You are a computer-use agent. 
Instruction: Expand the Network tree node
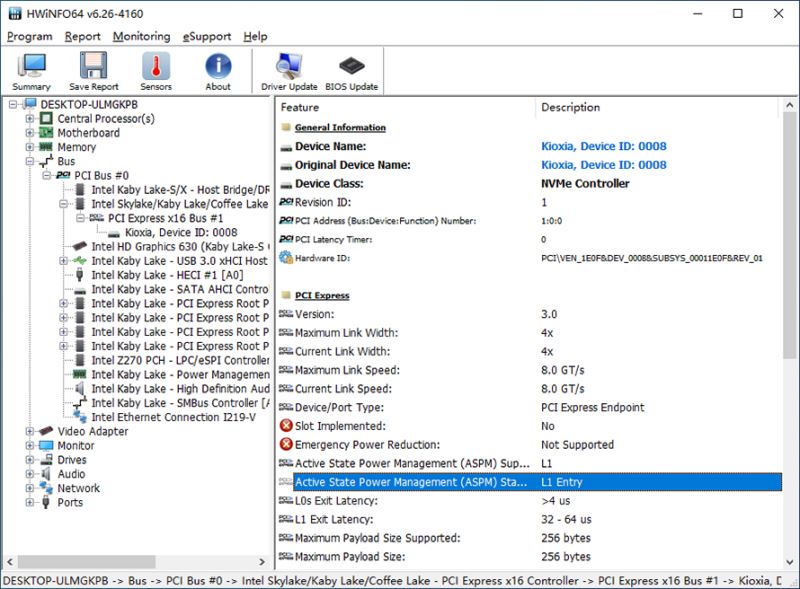pos(30,489)
